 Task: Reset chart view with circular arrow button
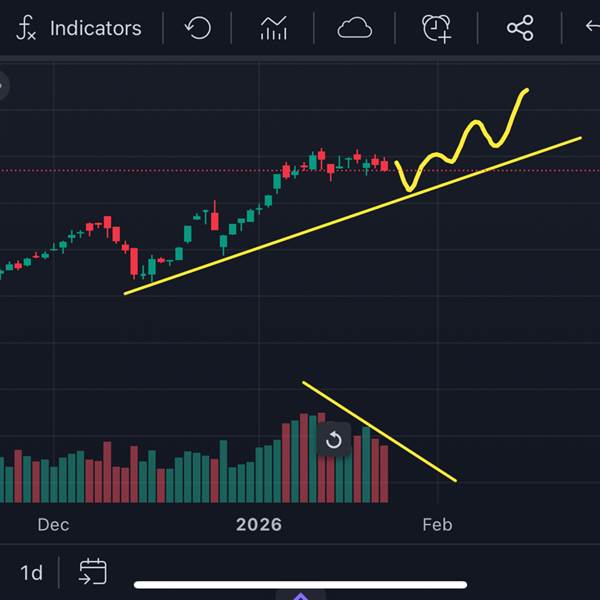coord(334,440)
